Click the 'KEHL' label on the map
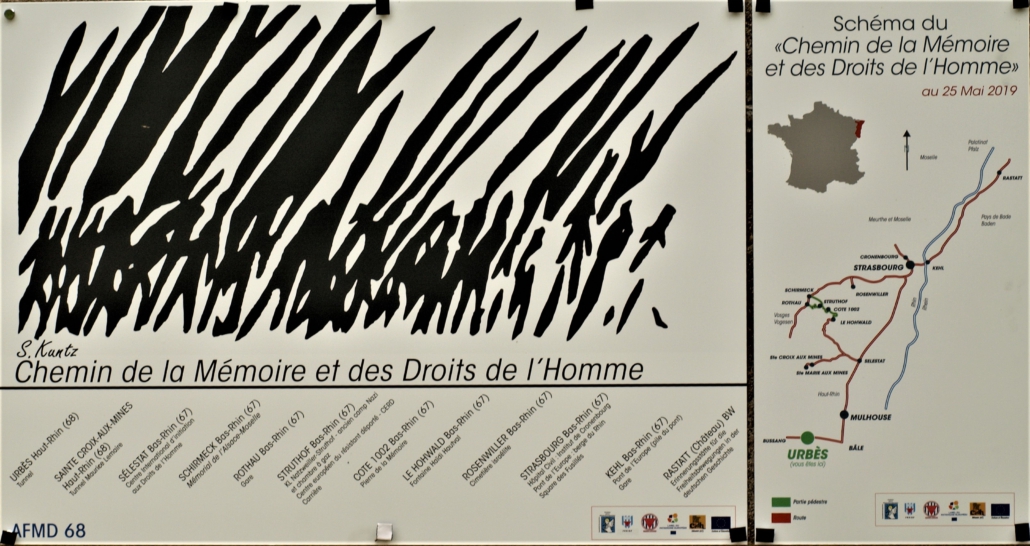The width and height of the screenshot is (1030, 546). 938,268
